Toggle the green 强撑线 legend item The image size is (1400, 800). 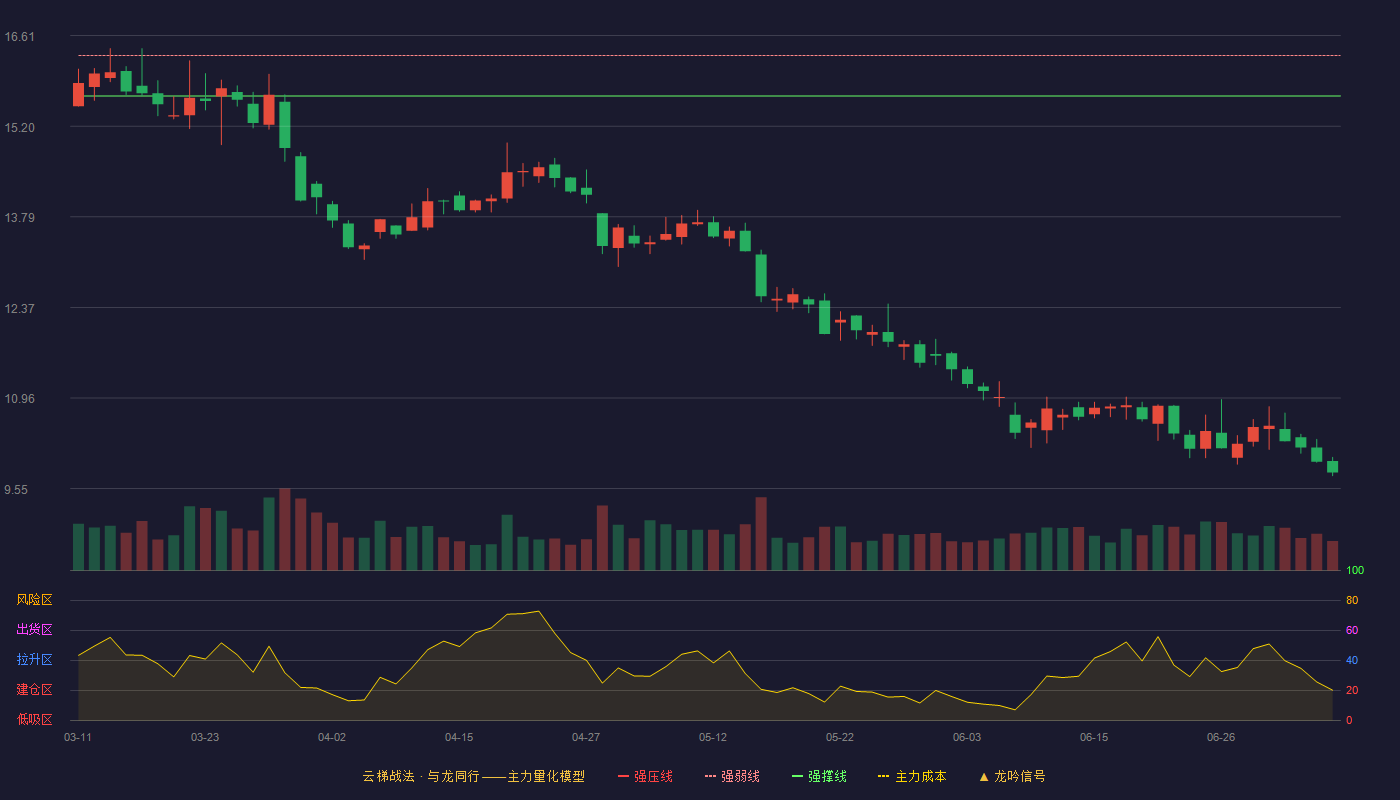(819, 776)
